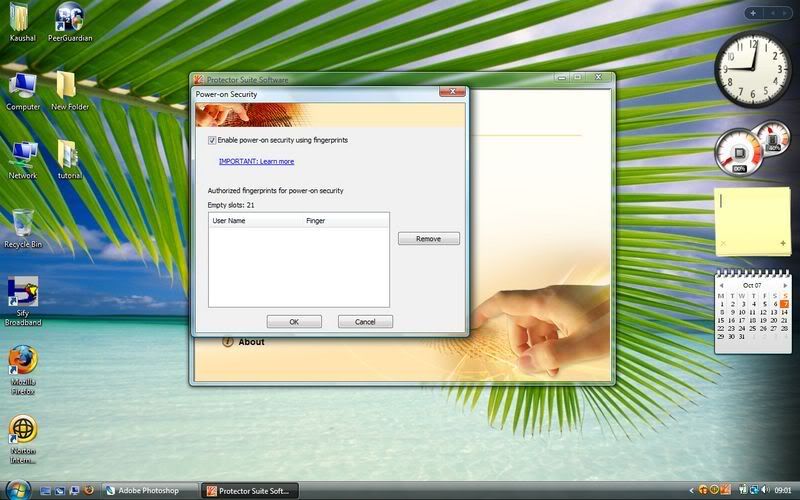Confirm with the OK button
This screenshot has height=500, width=800.
294,321
